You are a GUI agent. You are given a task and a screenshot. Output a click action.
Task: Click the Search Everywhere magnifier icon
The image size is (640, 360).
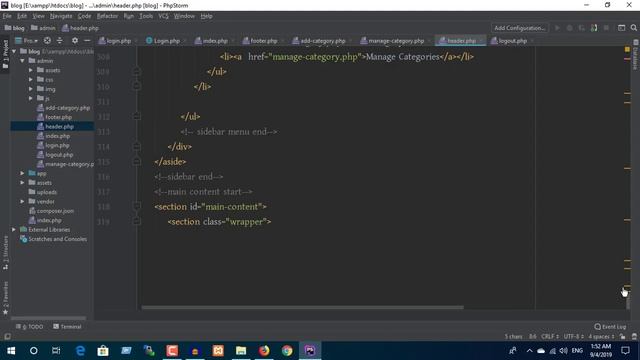(x=633, y=28)
